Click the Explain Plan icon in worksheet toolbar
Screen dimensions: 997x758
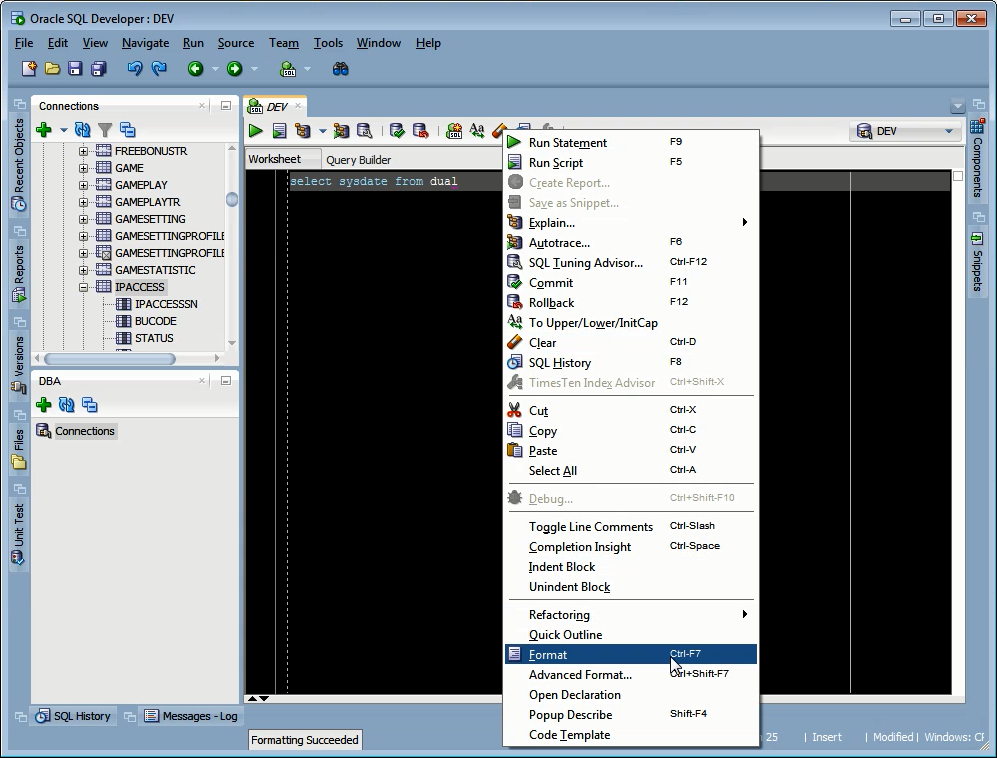tap(303, 131)
